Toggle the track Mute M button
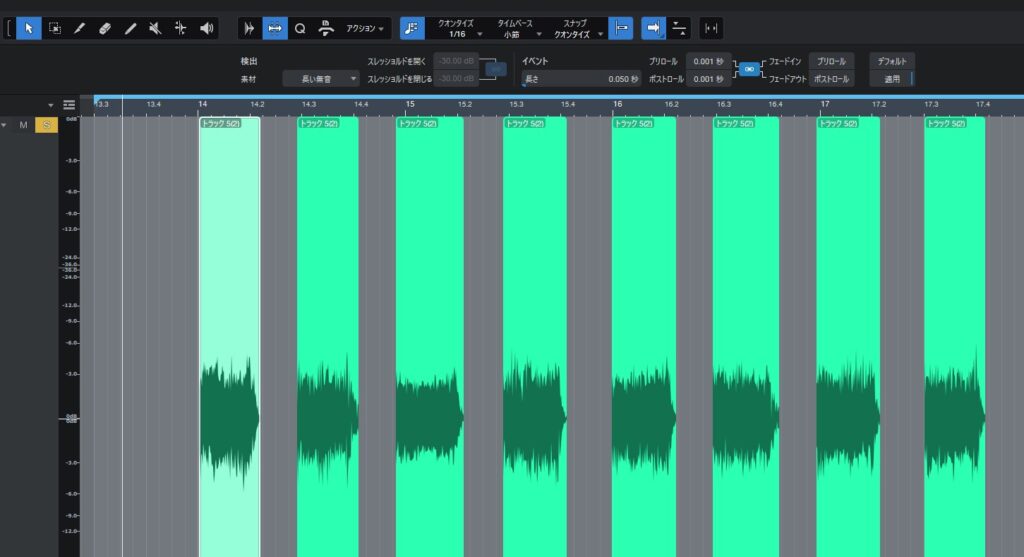Screen dimensions: 1024x557 point(24,125)
